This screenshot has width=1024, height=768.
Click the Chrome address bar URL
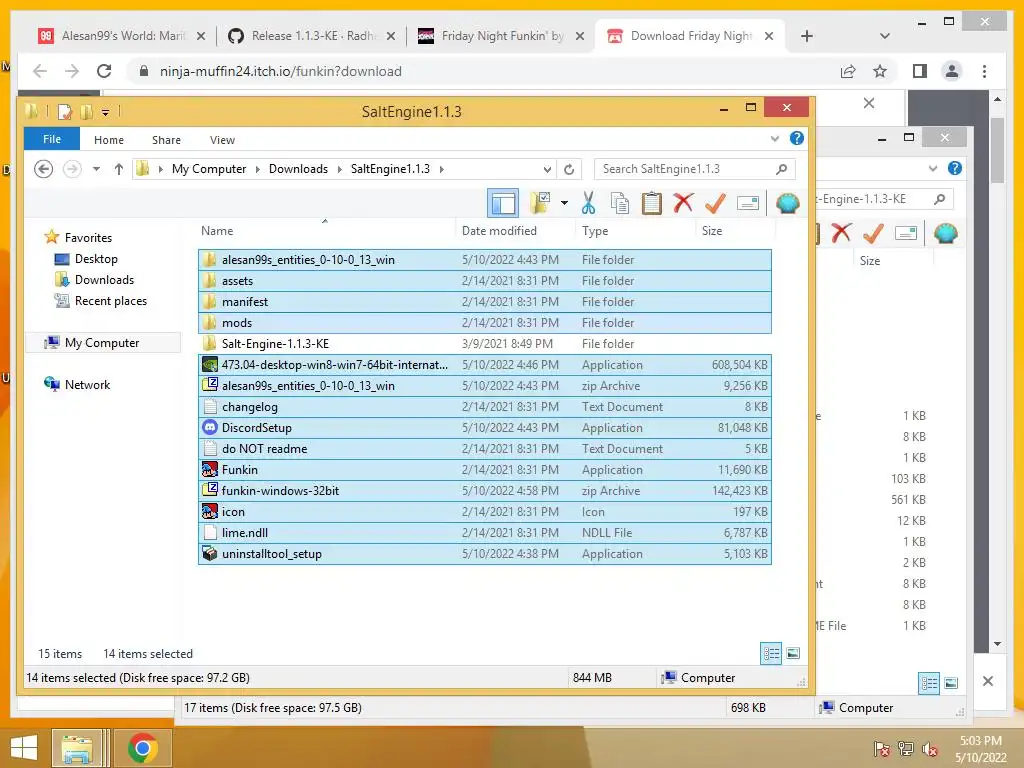coord(281,71)
